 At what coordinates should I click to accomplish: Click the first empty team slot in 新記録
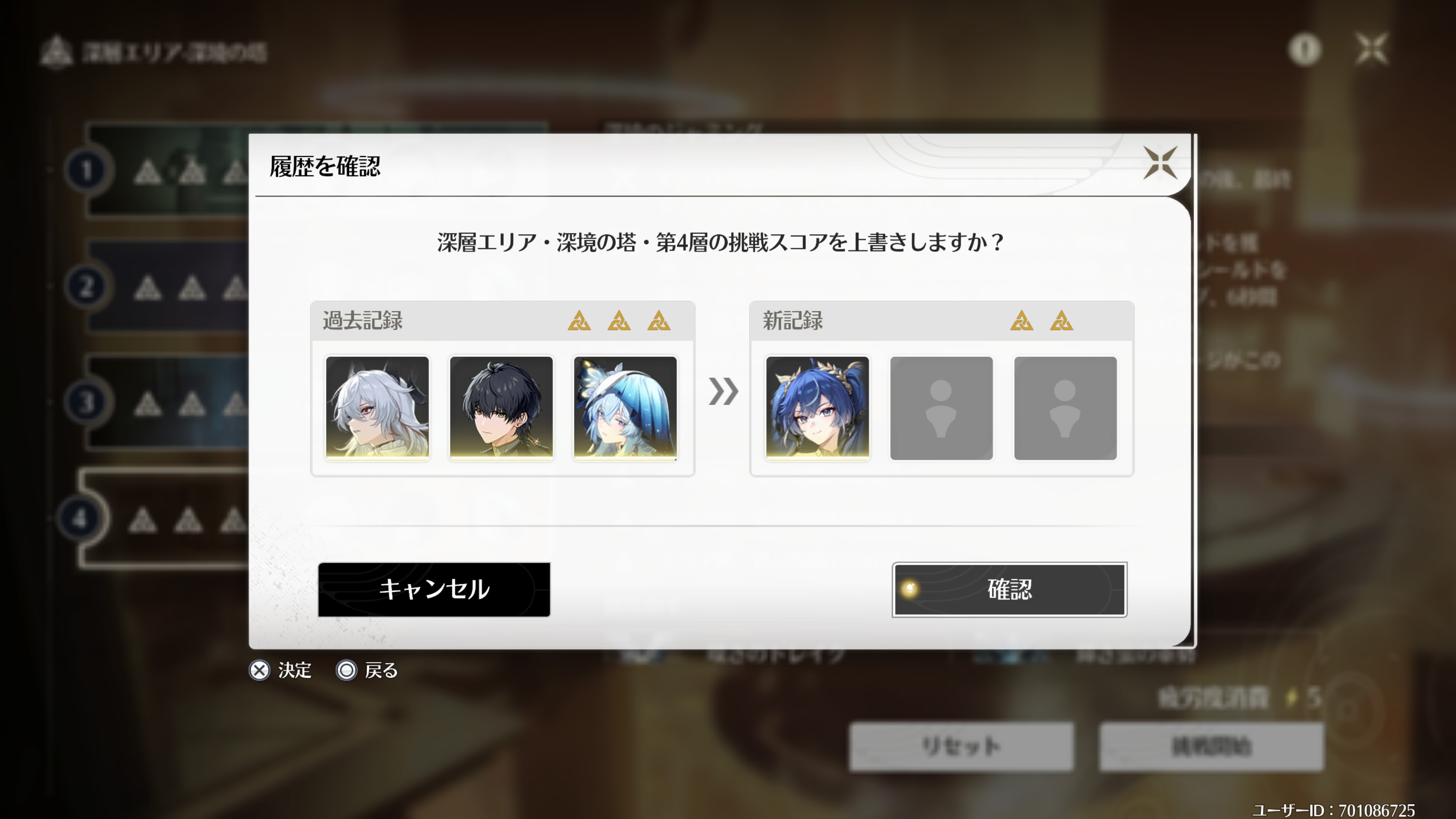point(941,408)
